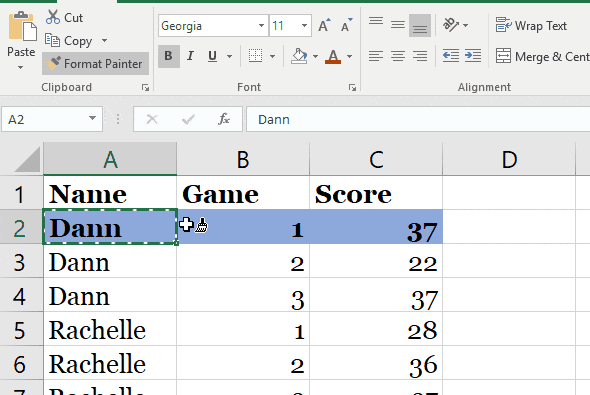Open the Georgia font name dropdown

pyautogui.click(x=261, y=26)
